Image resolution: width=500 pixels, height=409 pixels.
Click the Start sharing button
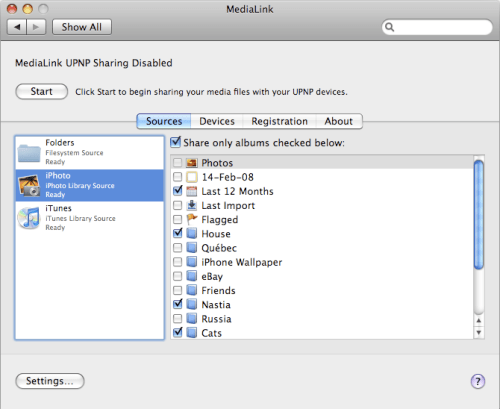pyautogui.click(x=42, y=91)
